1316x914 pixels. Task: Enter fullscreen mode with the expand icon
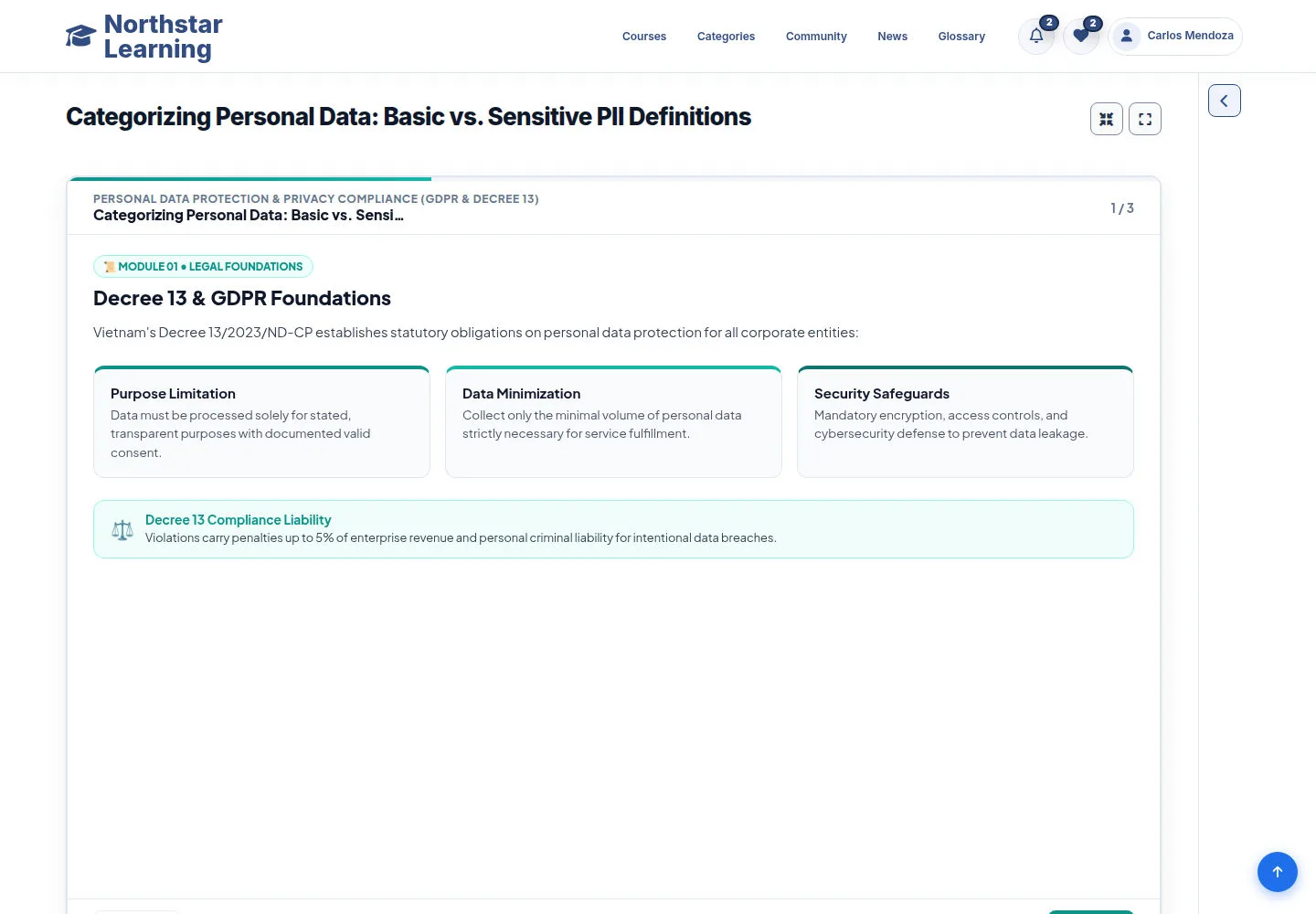(x=1145, y=119)
